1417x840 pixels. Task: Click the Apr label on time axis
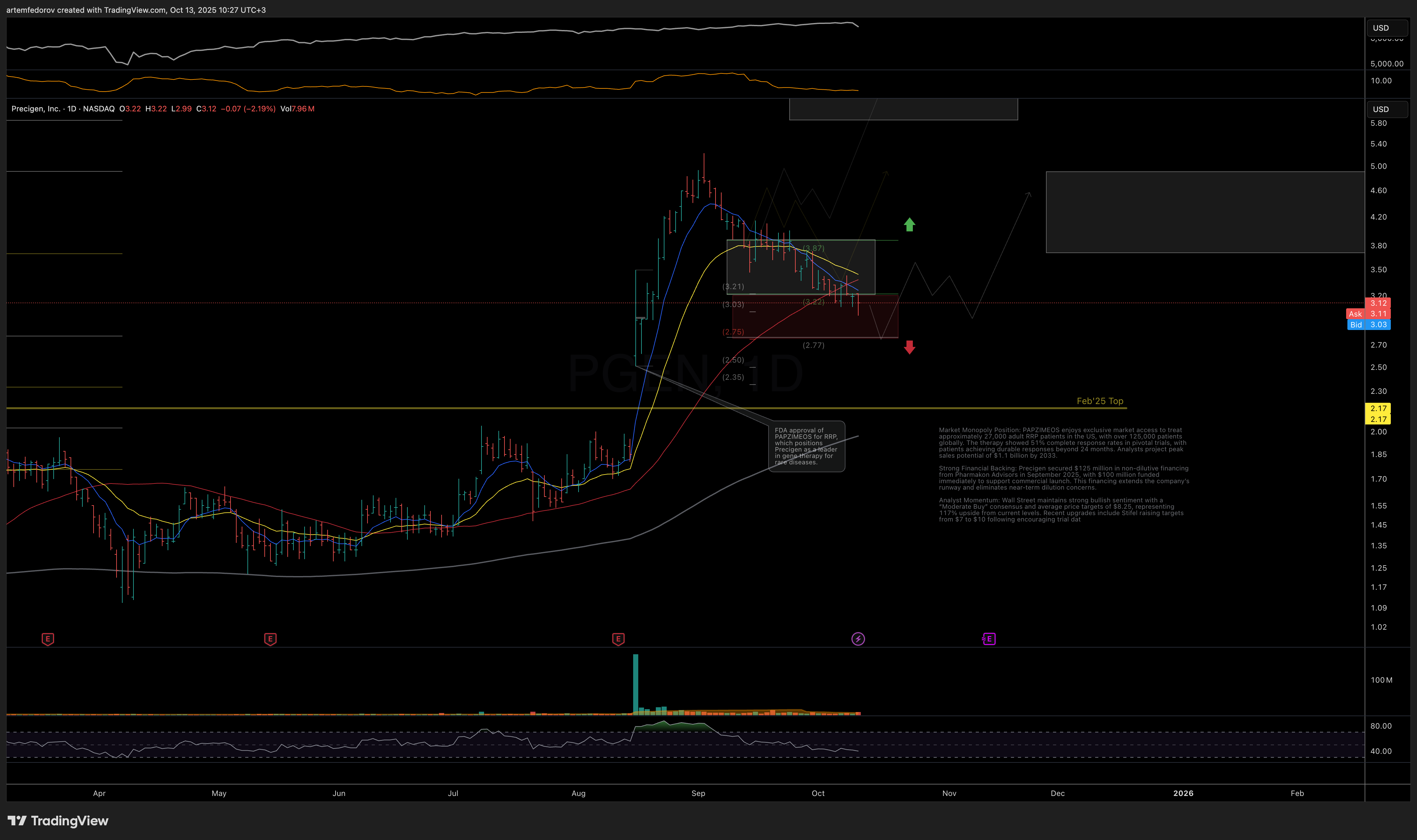coord(99,794)
